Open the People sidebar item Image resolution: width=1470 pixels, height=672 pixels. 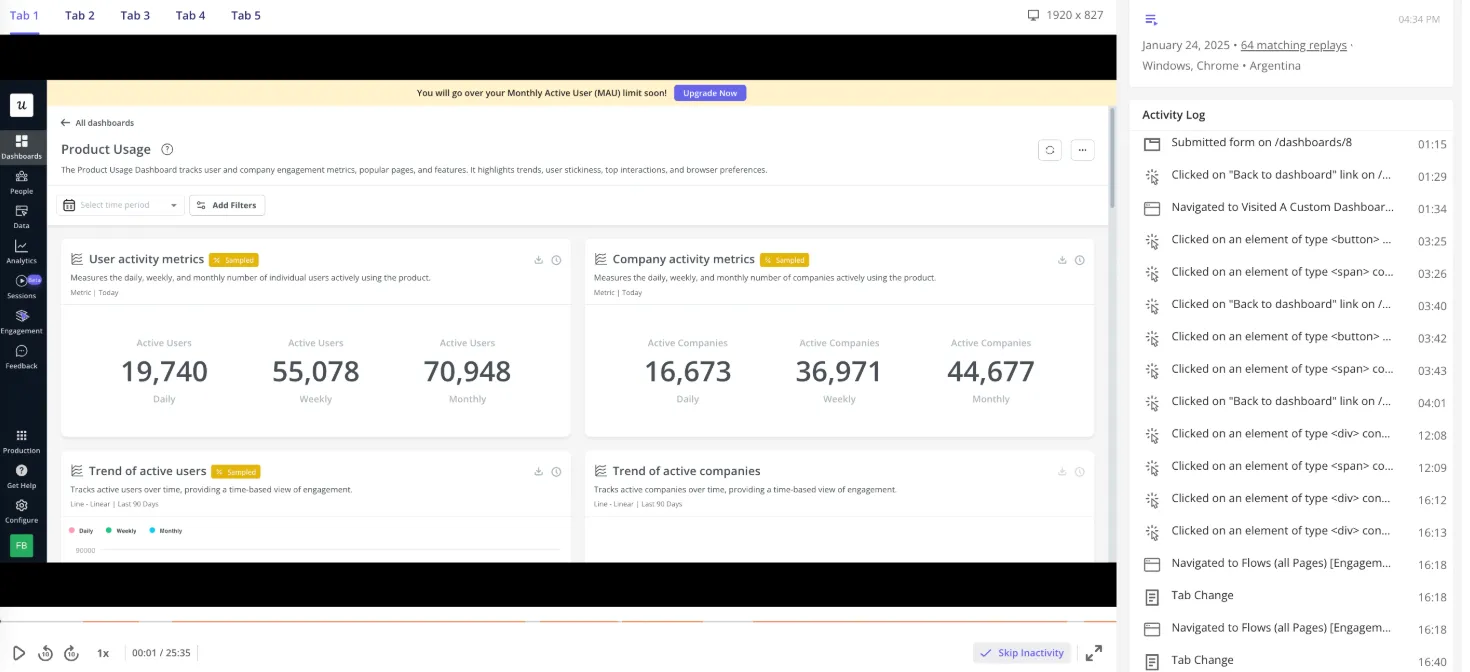coord(21,182)
